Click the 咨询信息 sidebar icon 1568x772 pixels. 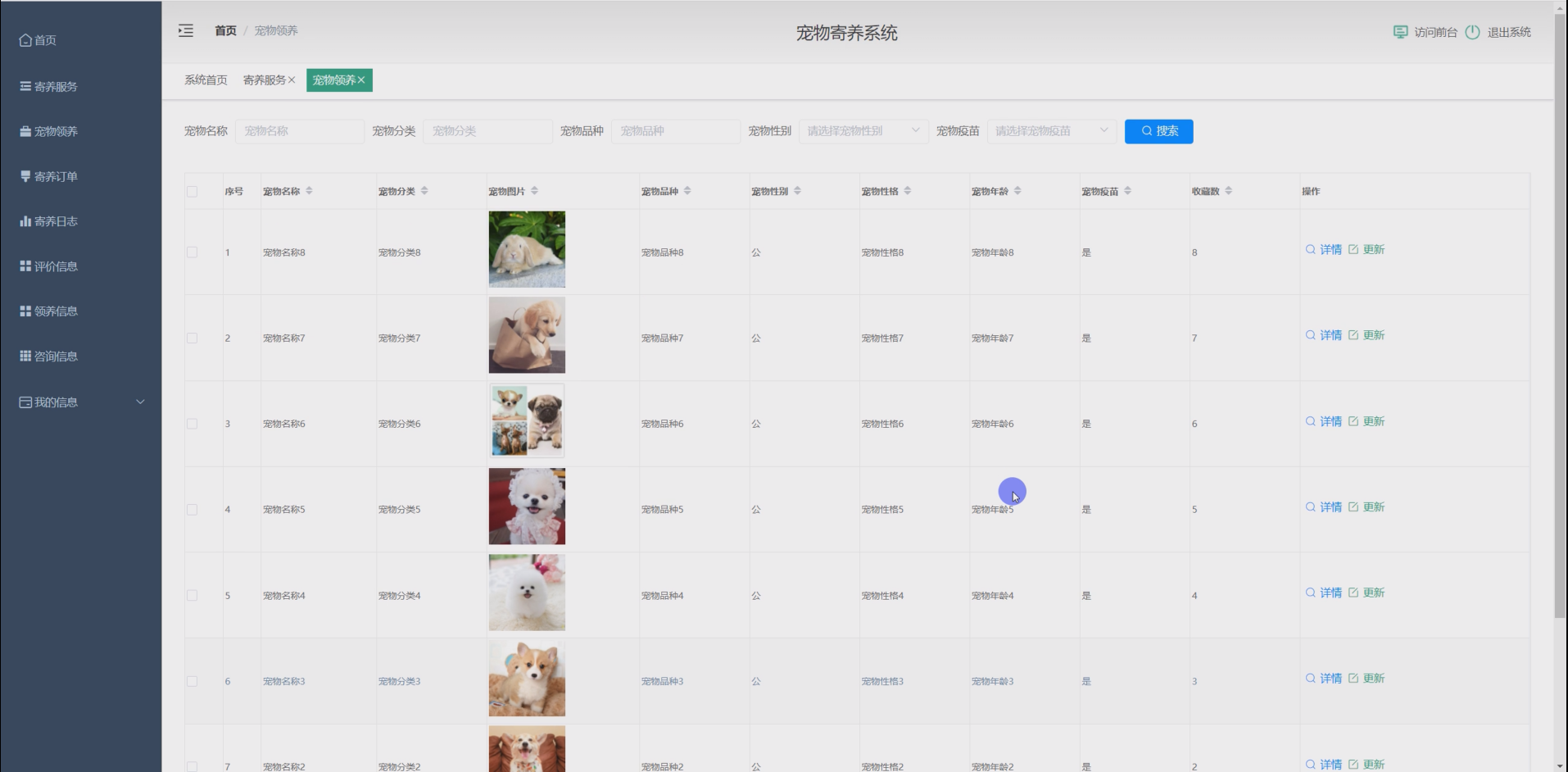pos(25,356)
